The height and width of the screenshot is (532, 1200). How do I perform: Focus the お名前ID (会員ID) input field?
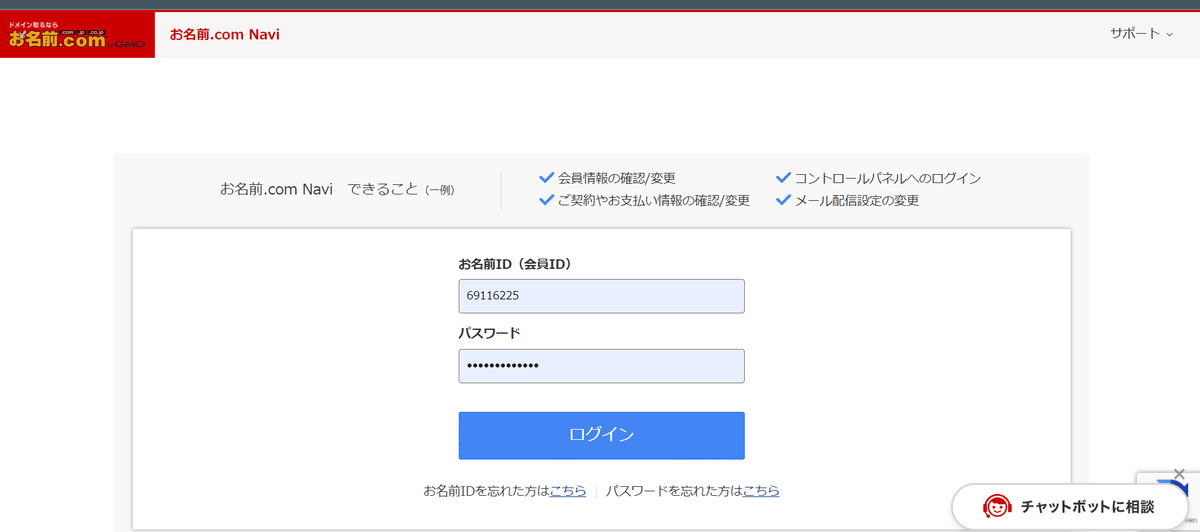point(601,296)
